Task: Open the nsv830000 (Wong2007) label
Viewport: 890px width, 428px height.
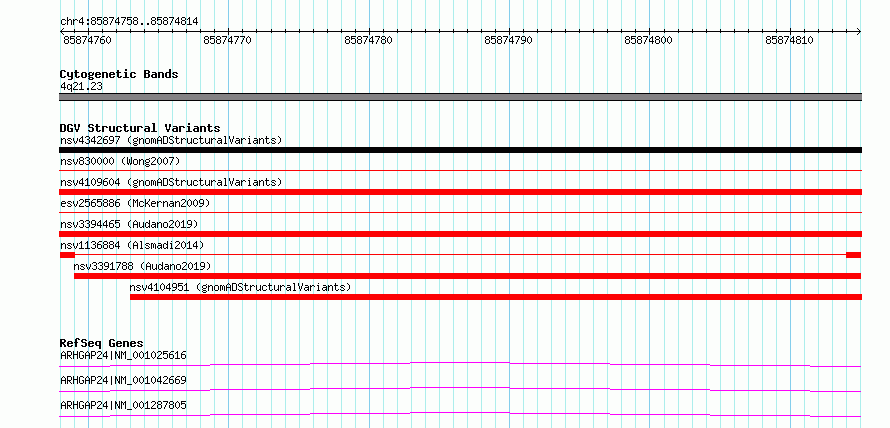Action: 120,161
